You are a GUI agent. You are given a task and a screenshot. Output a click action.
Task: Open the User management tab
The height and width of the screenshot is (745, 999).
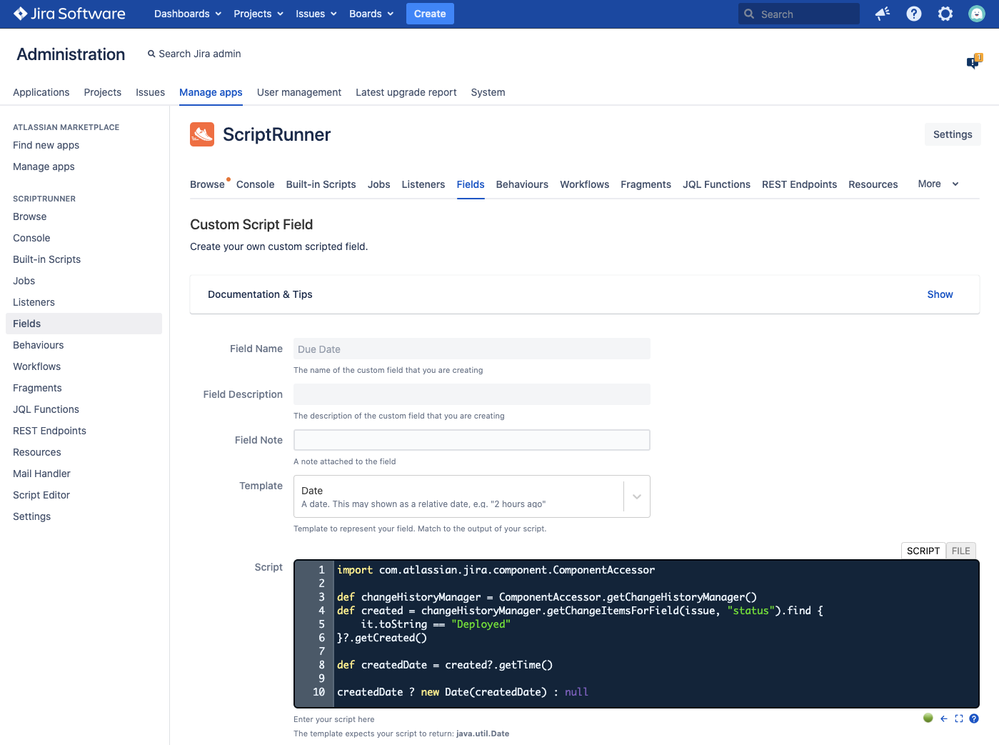[x=299, y=92]
